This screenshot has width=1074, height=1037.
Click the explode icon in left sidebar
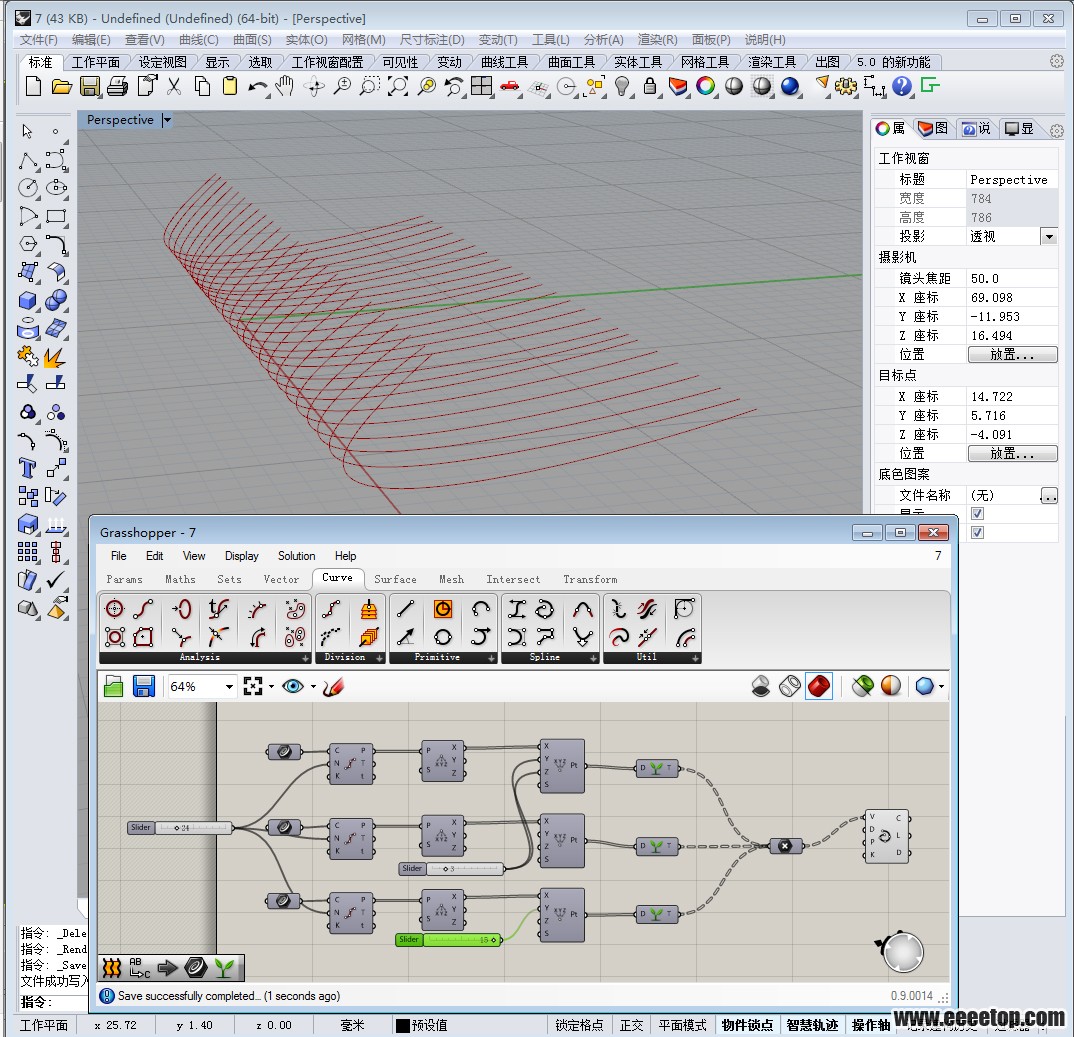[x=55, y=357]
